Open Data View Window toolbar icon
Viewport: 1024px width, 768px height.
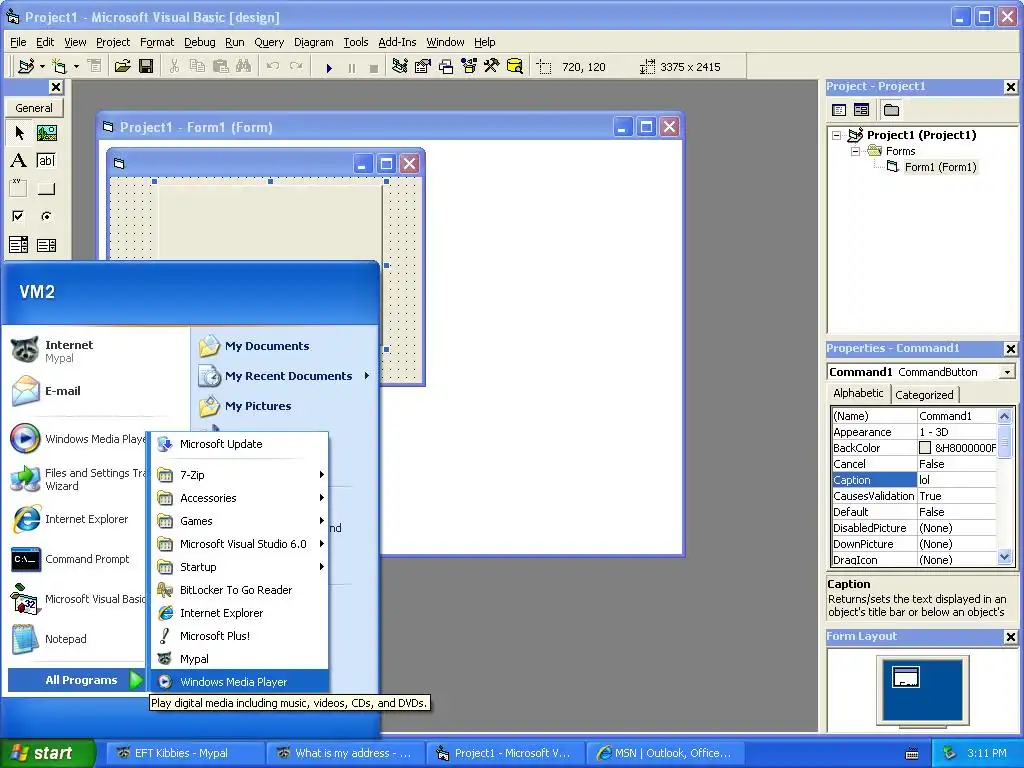(515, 66)
